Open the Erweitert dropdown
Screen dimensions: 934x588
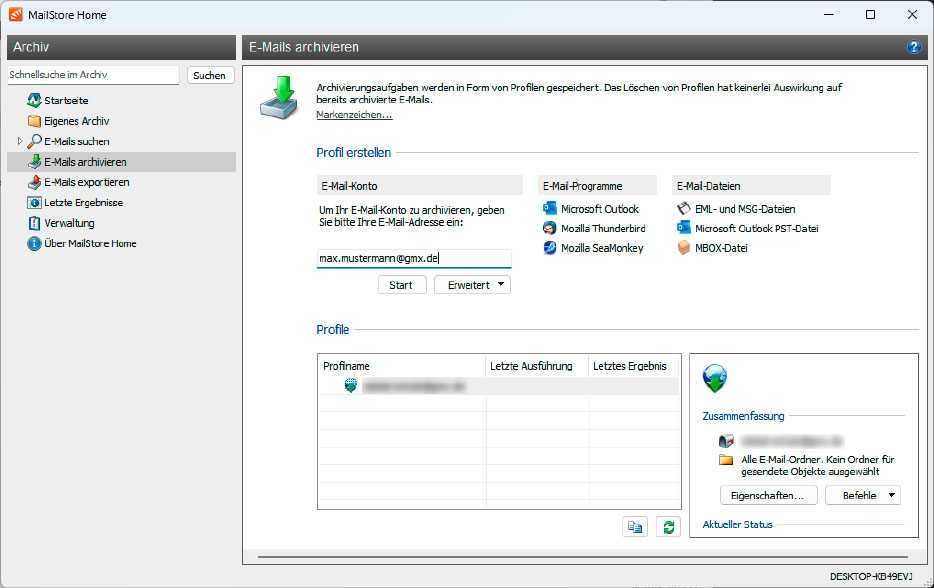click(472, 285)
